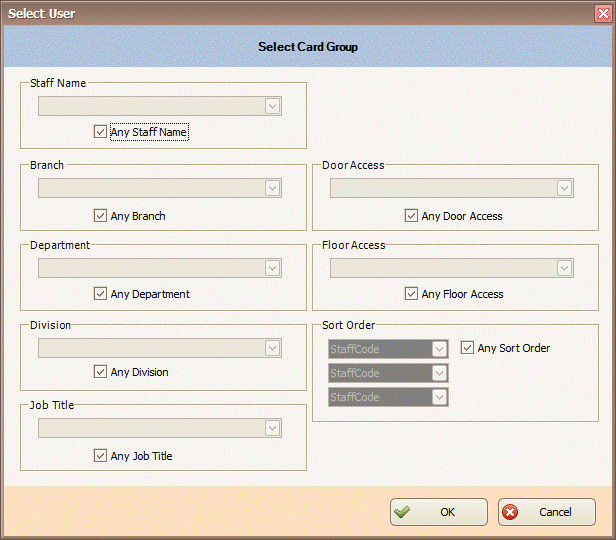Expand the second StaffCode sort dropdown
This screenshot has width=616, height=540.
point(439,373)
